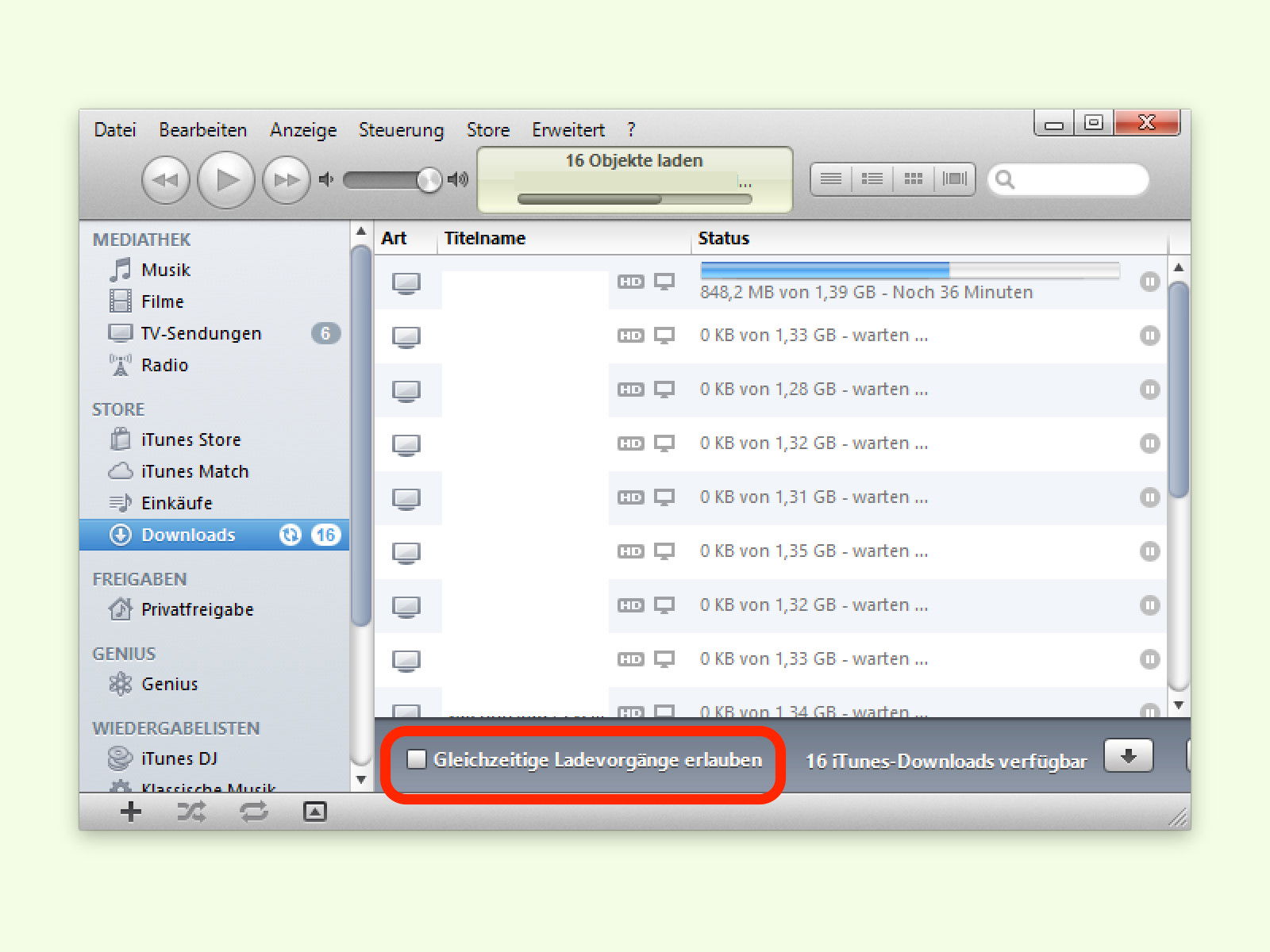The width and height of the screenshot is (1270, 952).
Task: Select Musik in the Mediathek
Action: pyautogui.click(x=214, y=270)
